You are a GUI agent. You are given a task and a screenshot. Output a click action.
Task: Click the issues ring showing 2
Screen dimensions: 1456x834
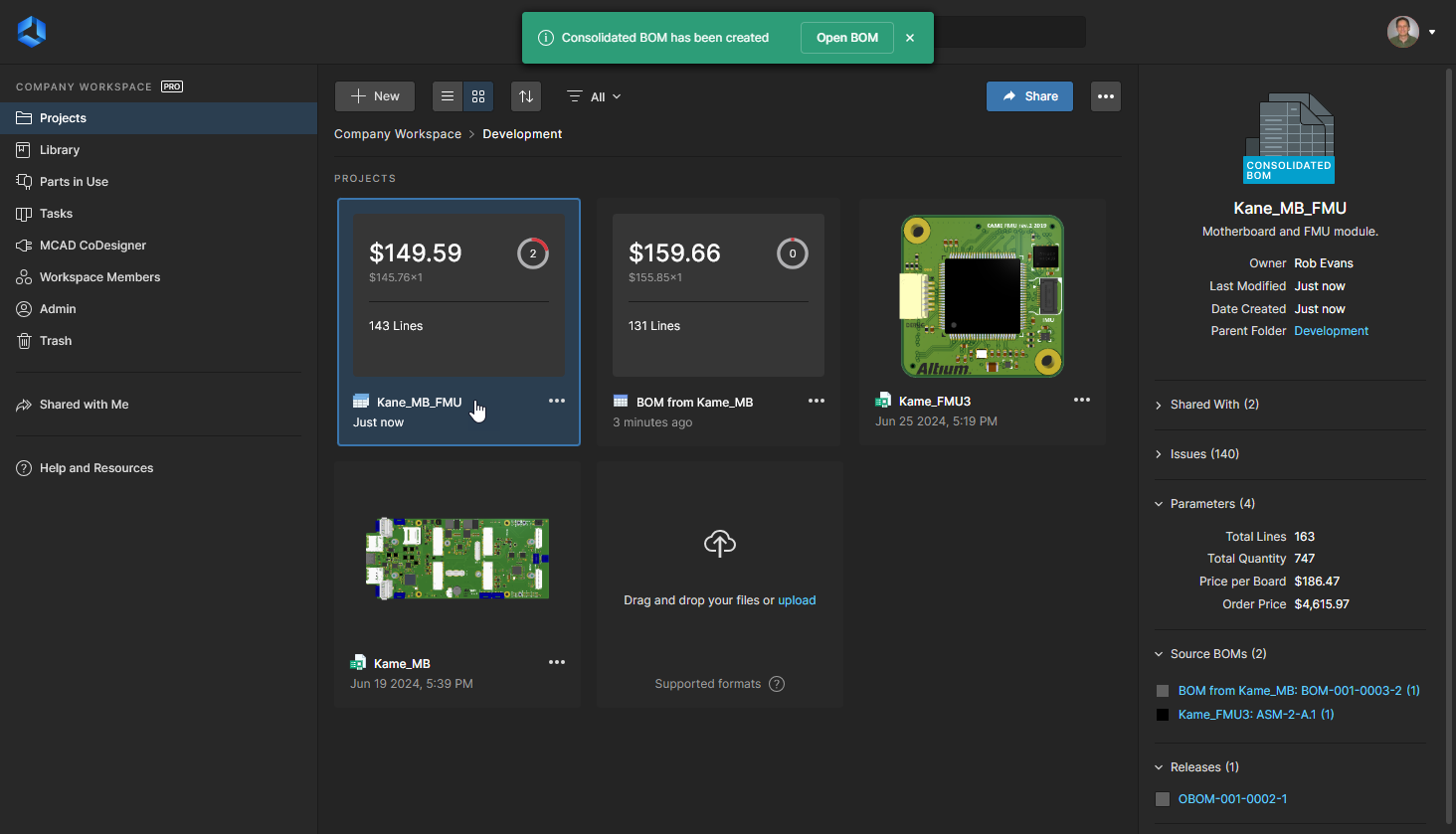(533, 253)
